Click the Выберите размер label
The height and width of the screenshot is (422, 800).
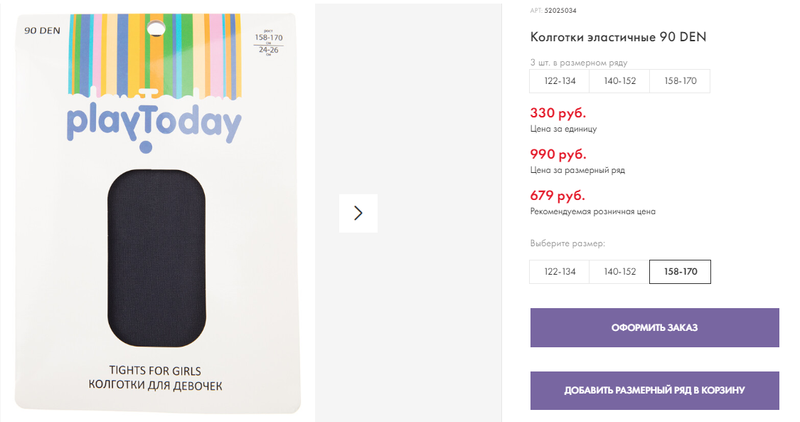click(x=567, y=243)
